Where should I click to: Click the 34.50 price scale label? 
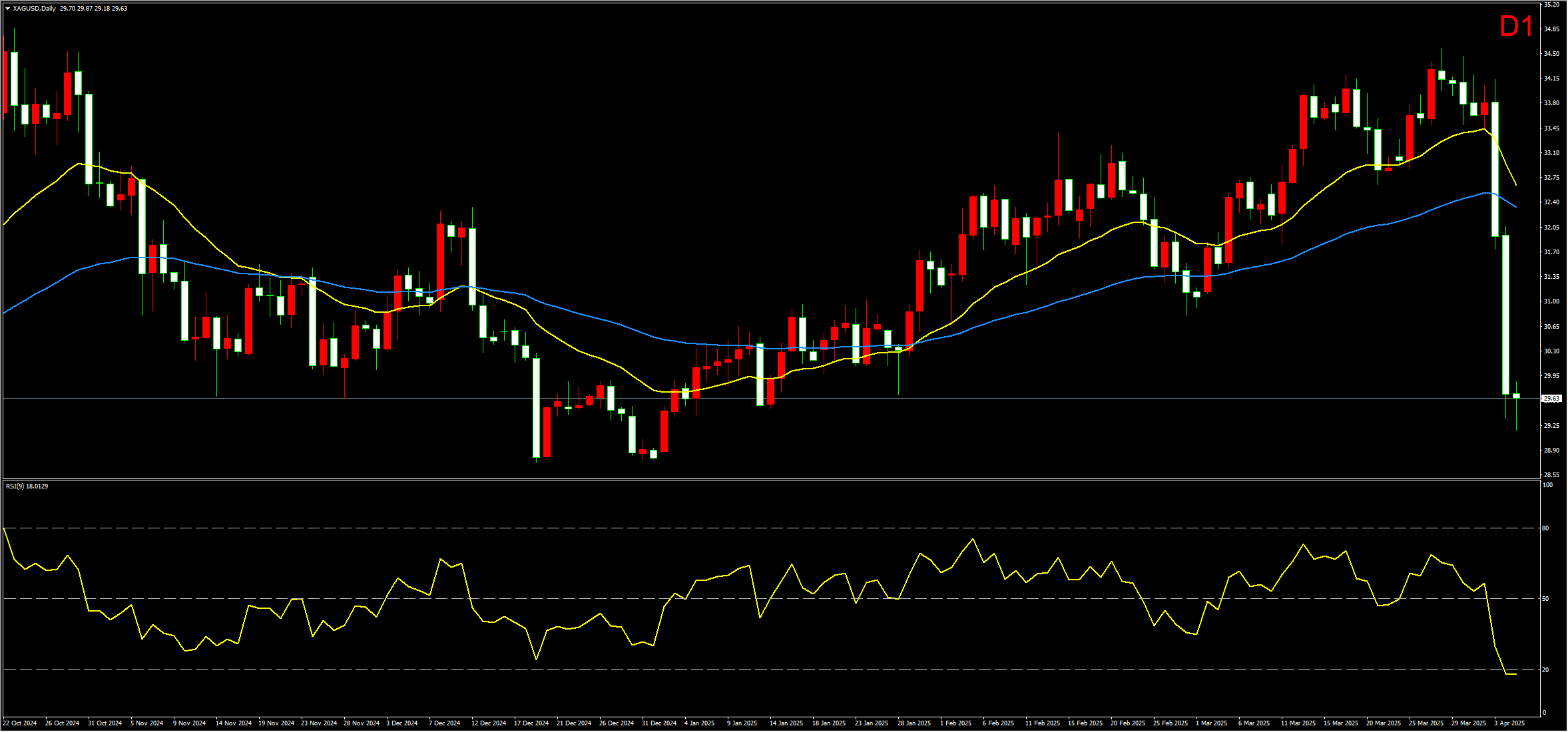pyautogui.click(x=1551, y=54)
